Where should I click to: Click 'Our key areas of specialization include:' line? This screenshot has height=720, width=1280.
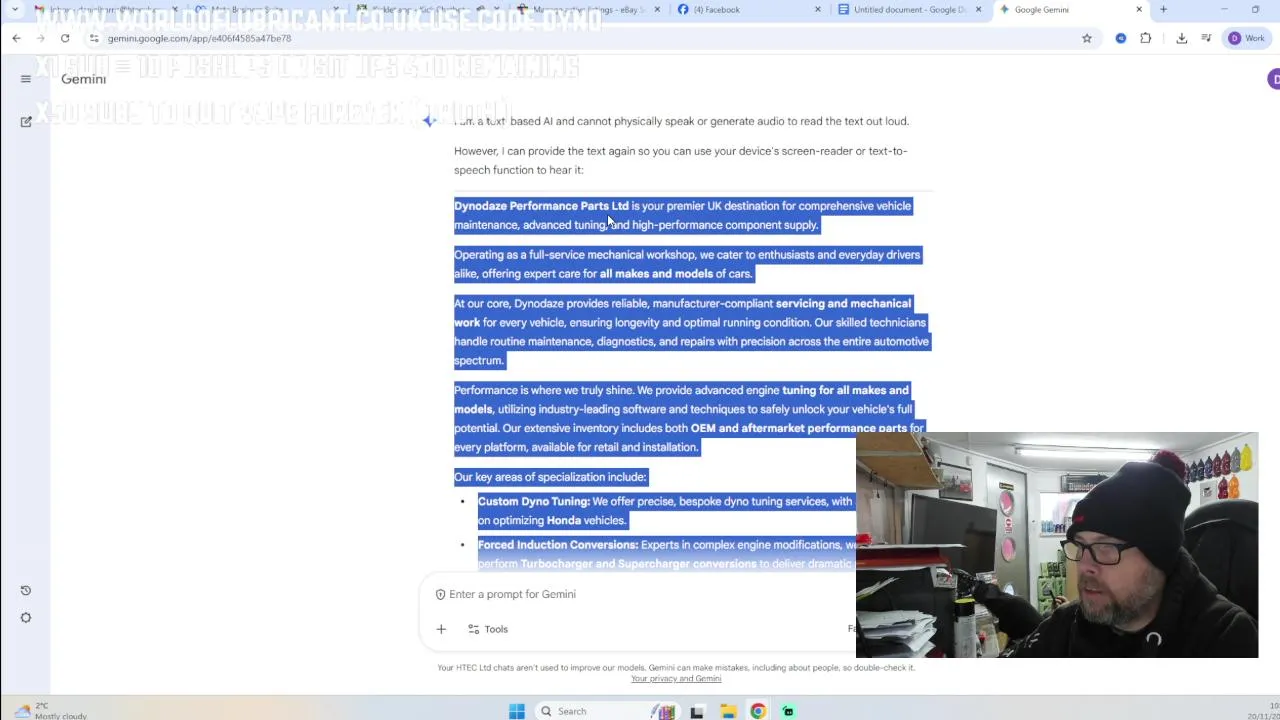(550, 477)
